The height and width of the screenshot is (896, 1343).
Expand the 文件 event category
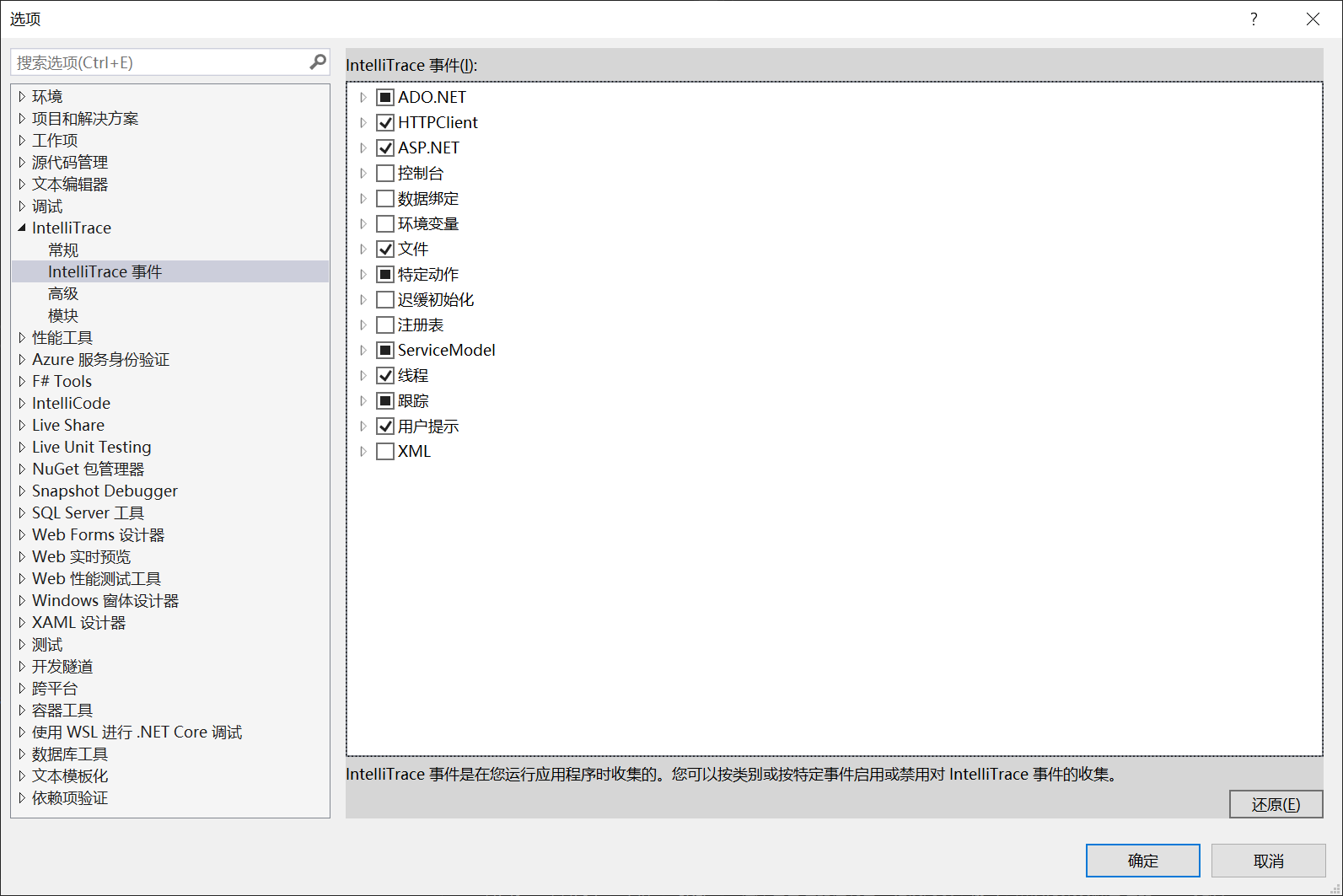coord(363,249)
